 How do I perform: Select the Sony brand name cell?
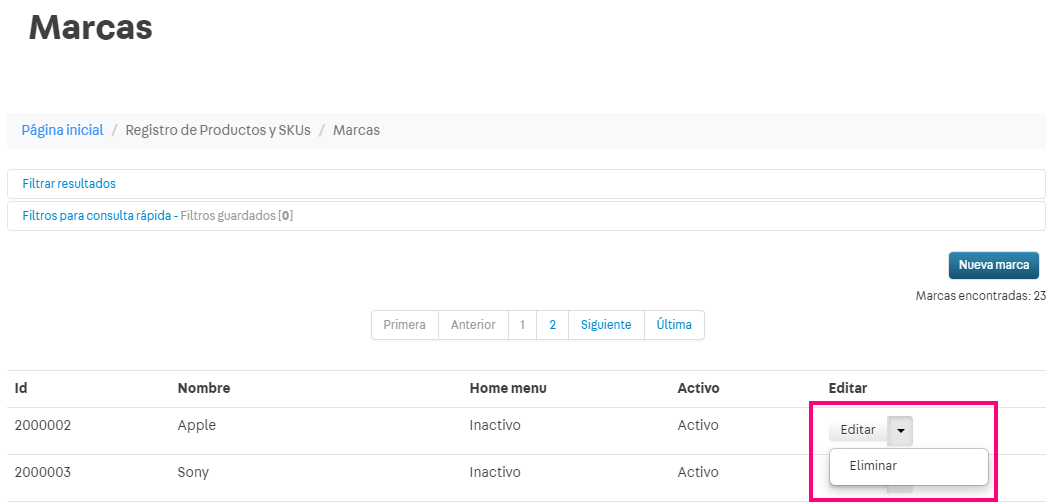(193, 472)
